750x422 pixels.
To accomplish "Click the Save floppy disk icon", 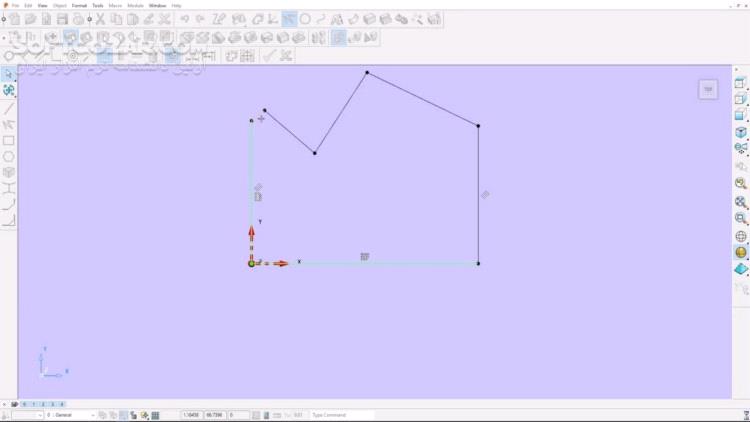I will (62, 19).
